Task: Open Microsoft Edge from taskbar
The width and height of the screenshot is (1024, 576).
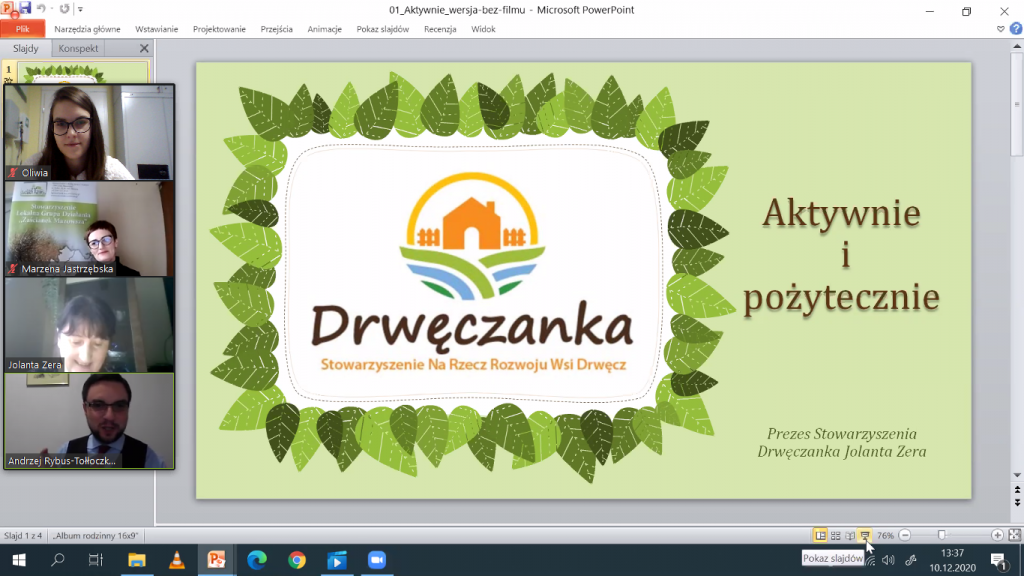Action: click(257, 560)
